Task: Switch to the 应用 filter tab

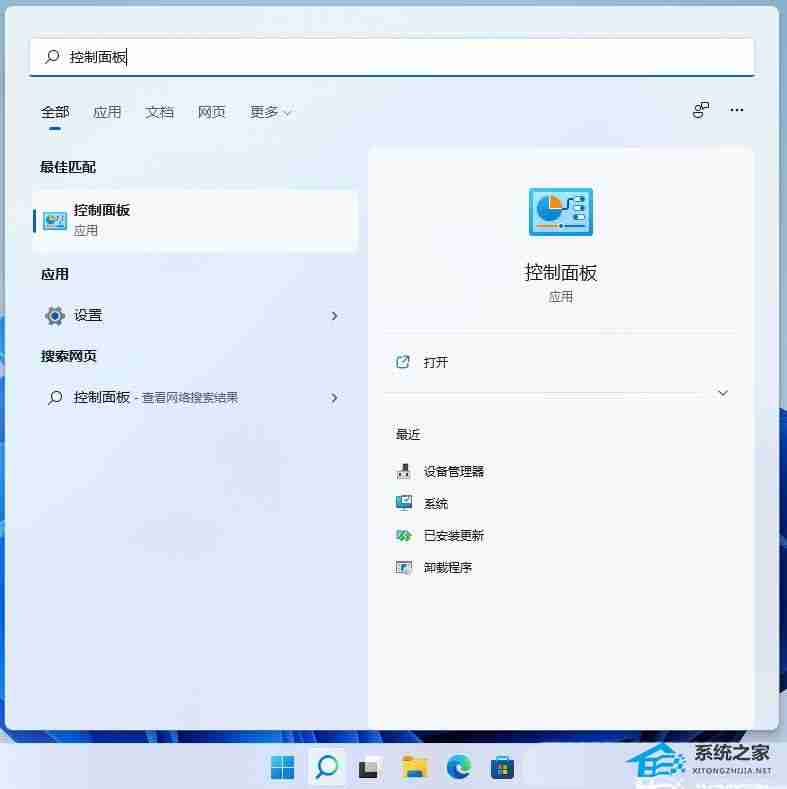Action: tap(107, 112)
